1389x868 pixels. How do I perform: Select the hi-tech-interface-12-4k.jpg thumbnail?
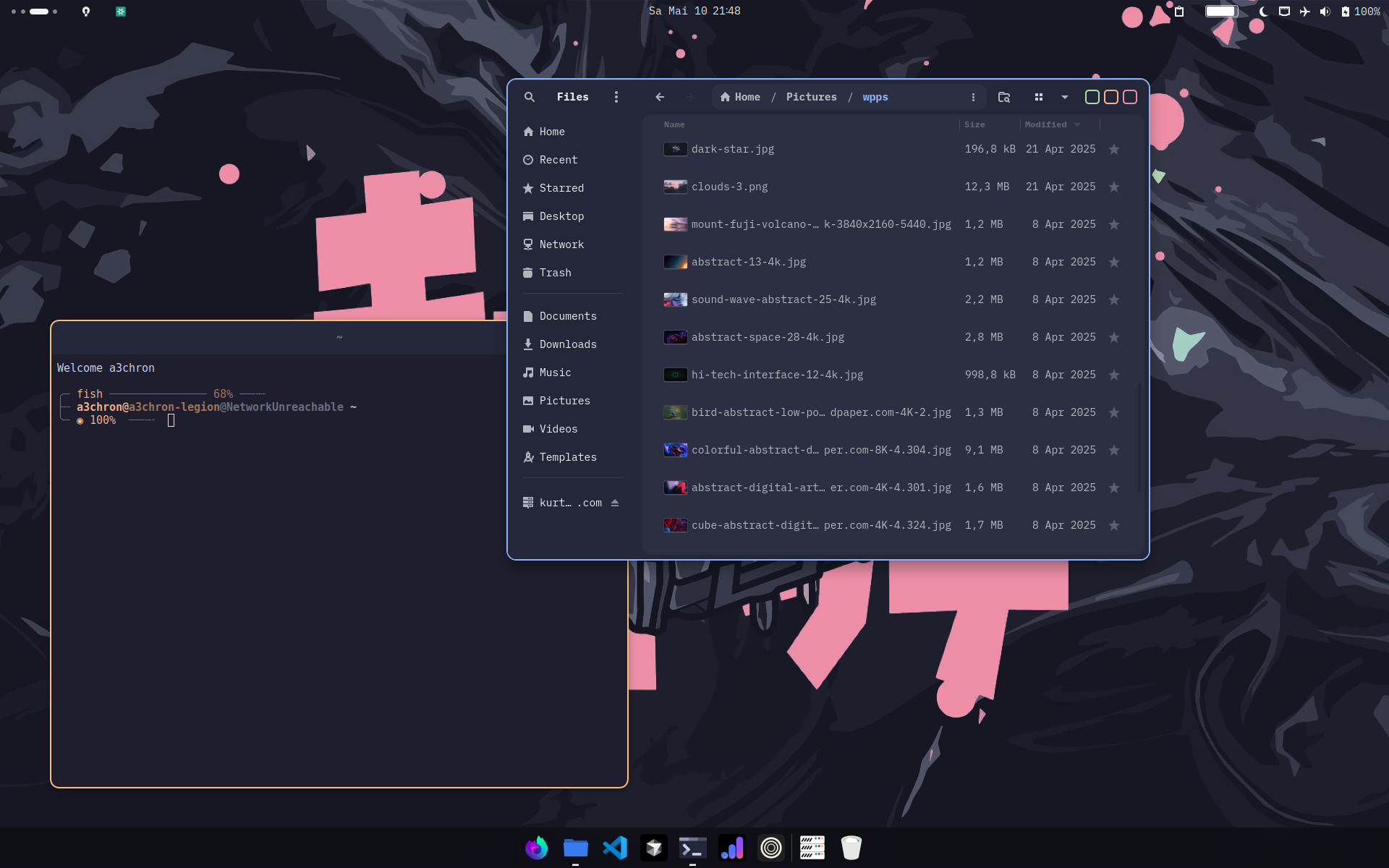tap(675, 375)
